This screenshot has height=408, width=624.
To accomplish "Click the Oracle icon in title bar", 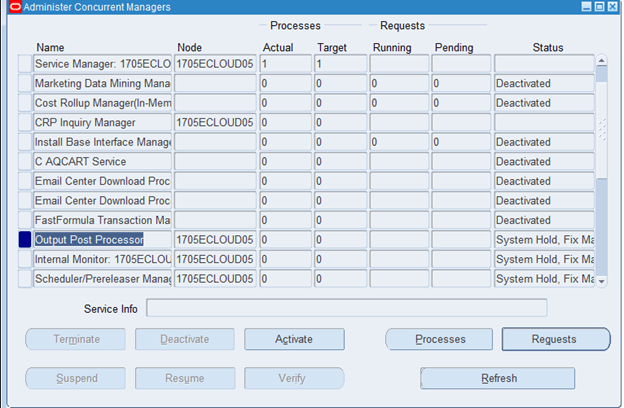I will click(x=12, y=7).
